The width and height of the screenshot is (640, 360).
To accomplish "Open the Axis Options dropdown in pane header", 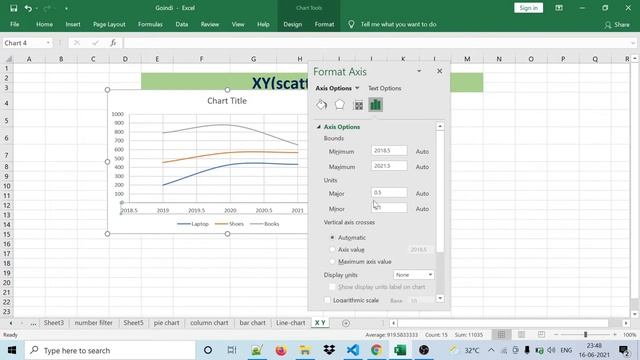I will (x=357, y=88).
